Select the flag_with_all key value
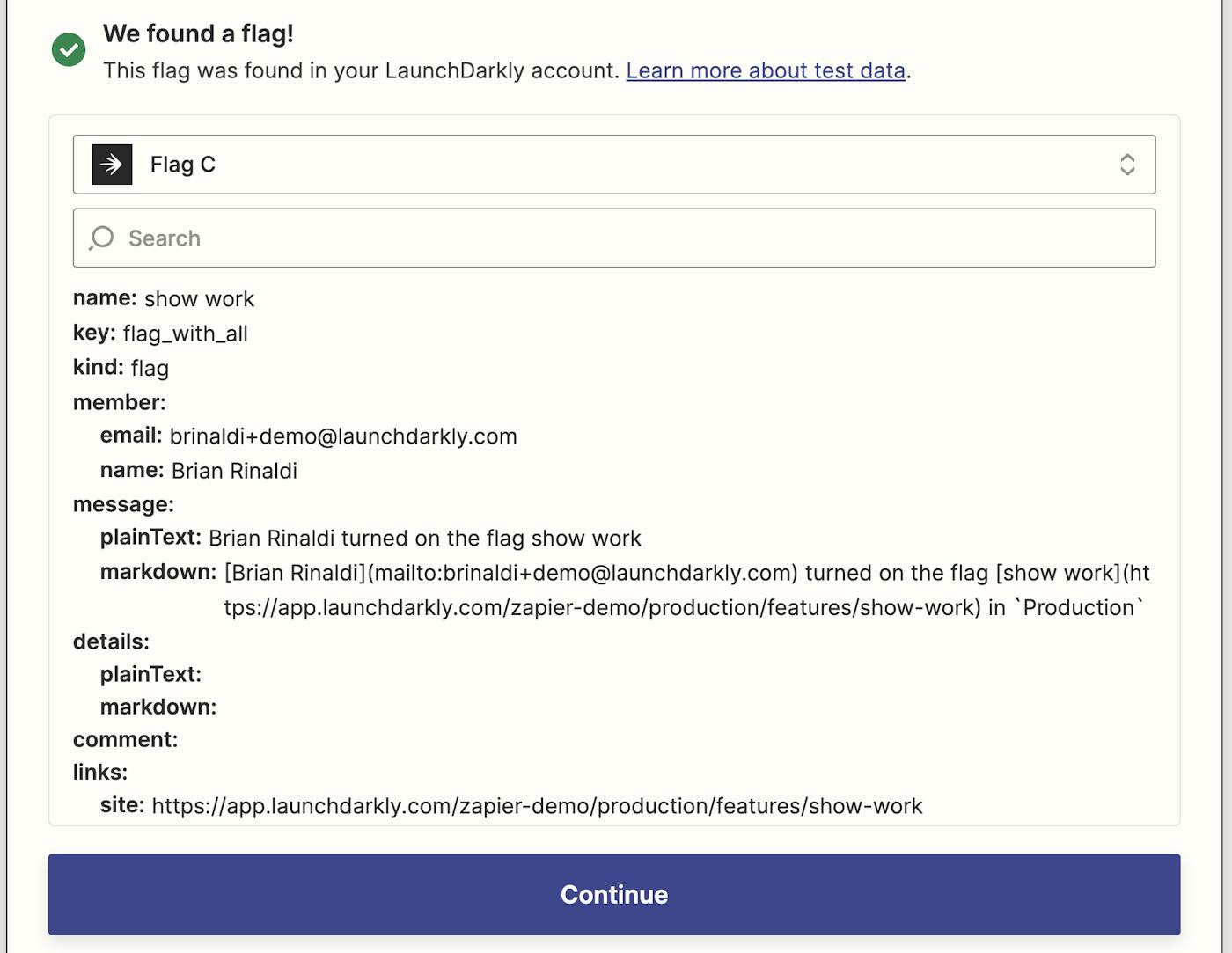Viewport: 1232px width, 953px height. (186, 334)
